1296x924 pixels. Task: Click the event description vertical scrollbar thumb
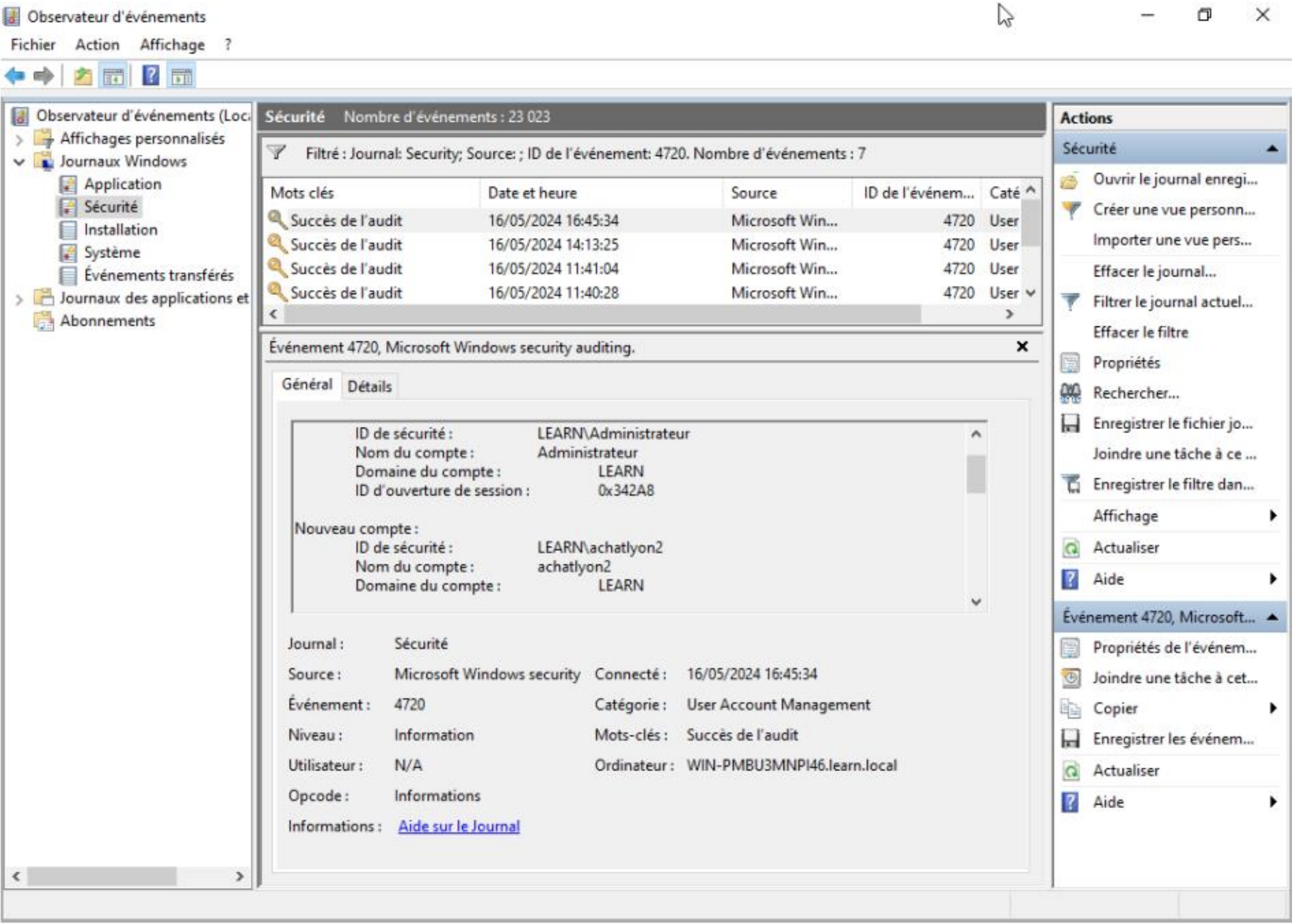(x=976, y=474)
